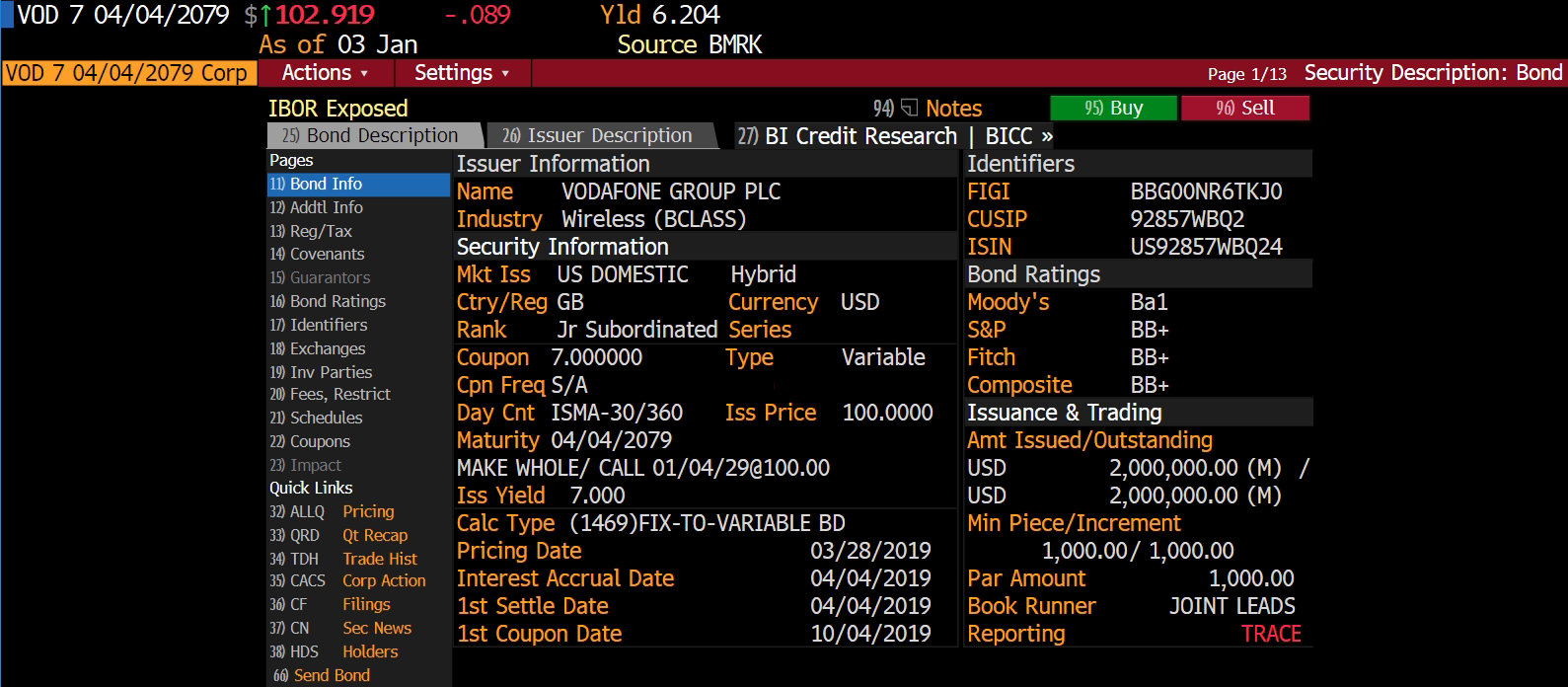Click the Pricing Date 03/28/2019
Viewport: 1568px width, 687px height.
[x=870, y=551]
